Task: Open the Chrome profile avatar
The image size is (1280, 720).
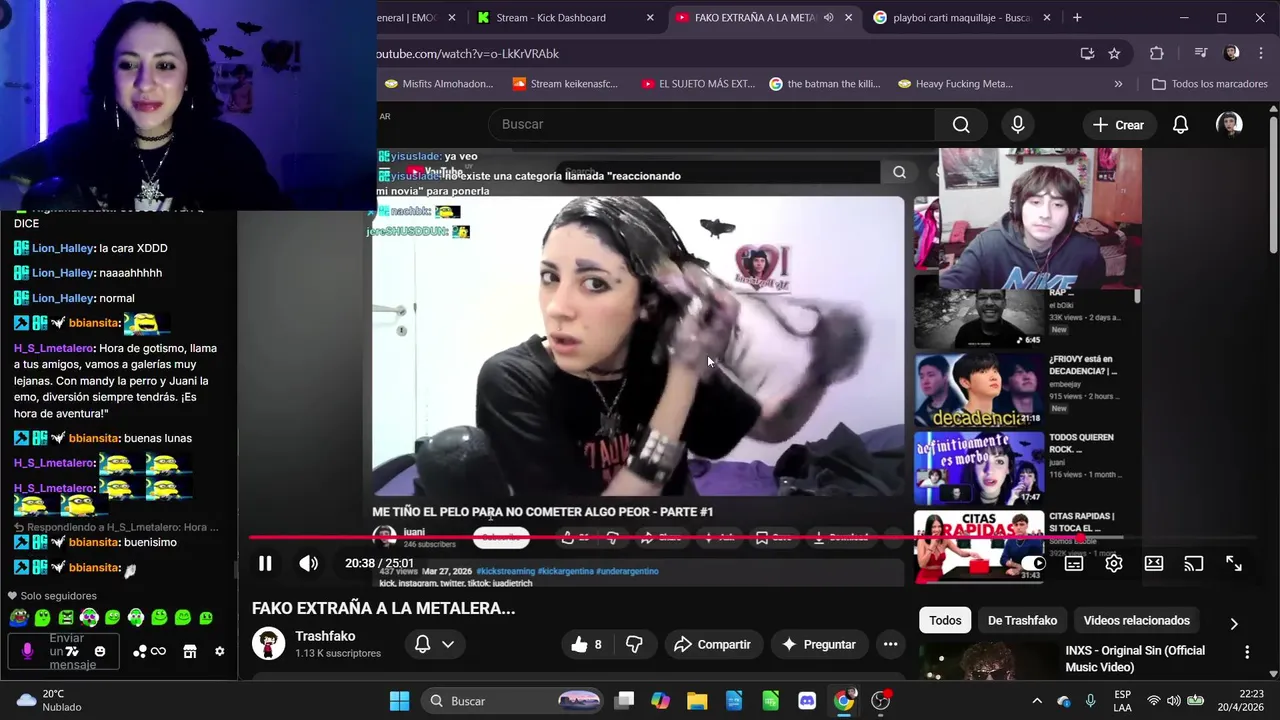Action: (x=1231, y=54)
